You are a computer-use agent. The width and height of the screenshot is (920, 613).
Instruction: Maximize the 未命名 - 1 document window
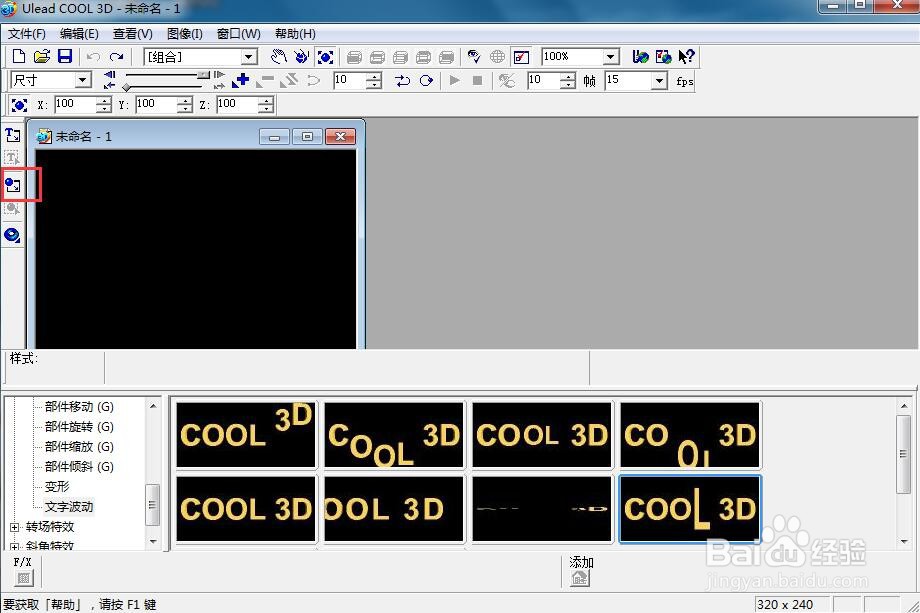(307, 137)
